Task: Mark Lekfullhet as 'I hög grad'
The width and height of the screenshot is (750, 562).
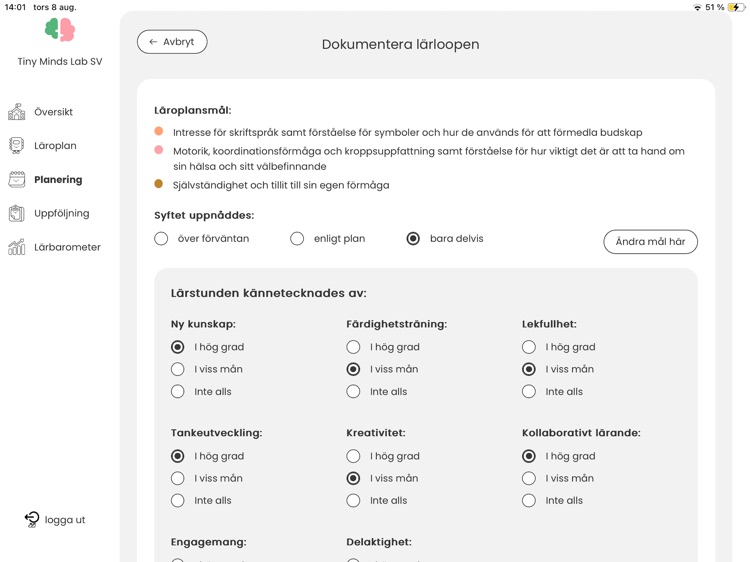Action: 529,347
